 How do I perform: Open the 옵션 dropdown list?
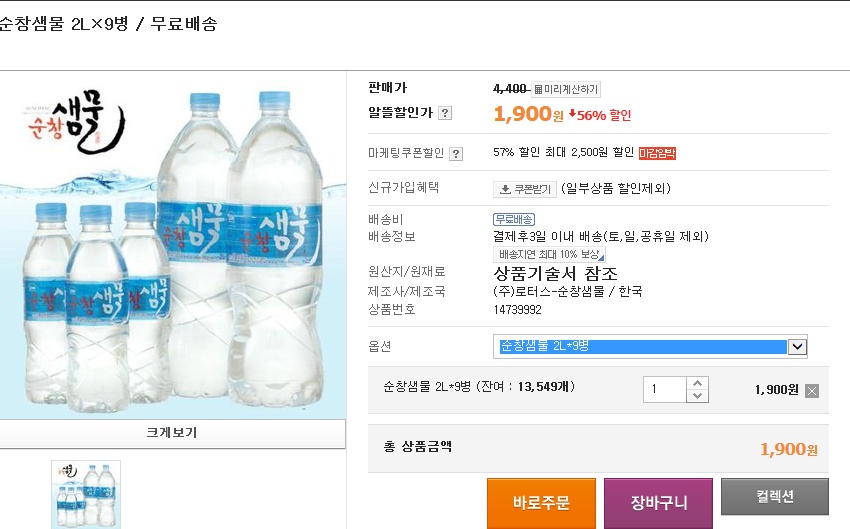797,346
